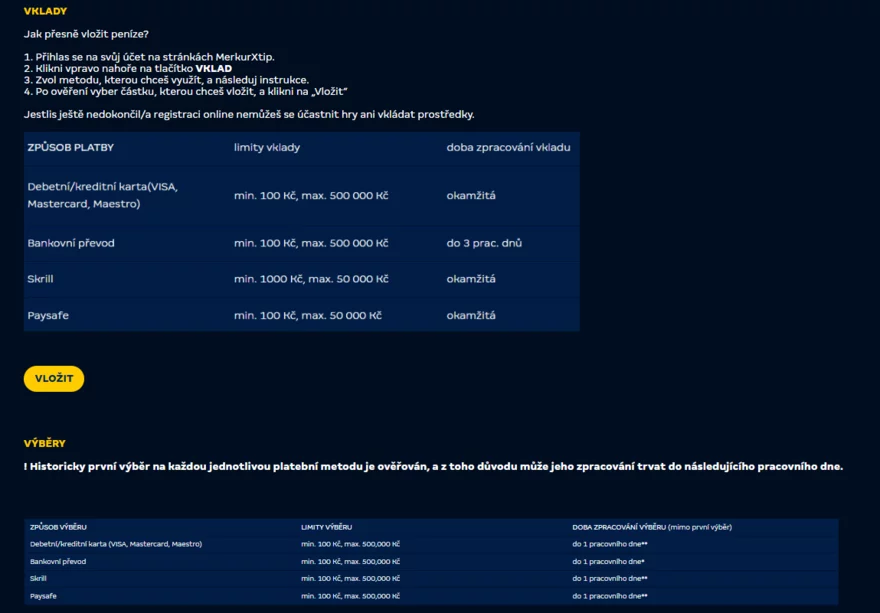
Task: Click the question 'Jak přesně vložit peníze?'
Action: tap(86, 34)
